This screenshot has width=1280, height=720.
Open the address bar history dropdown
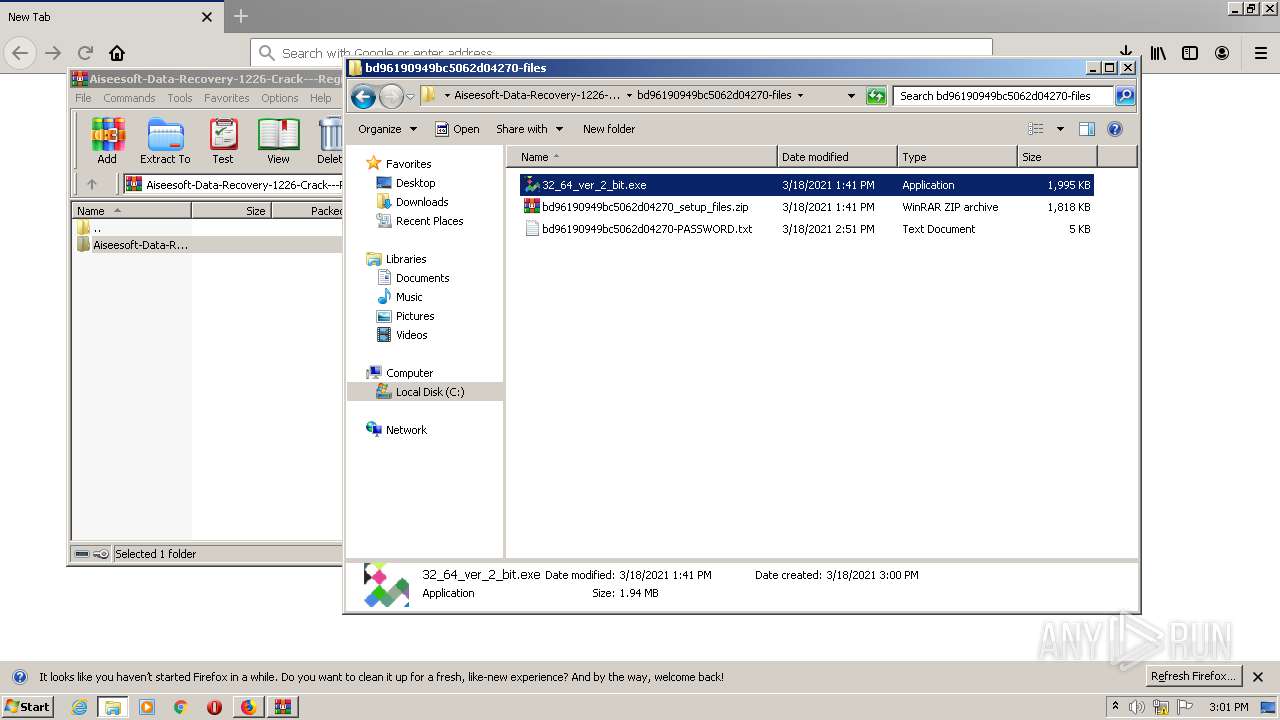(851, 96)
